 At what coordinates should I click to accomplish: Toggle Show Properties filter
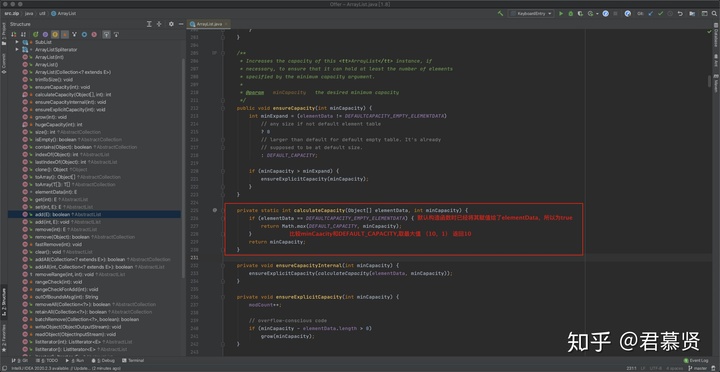45,34
